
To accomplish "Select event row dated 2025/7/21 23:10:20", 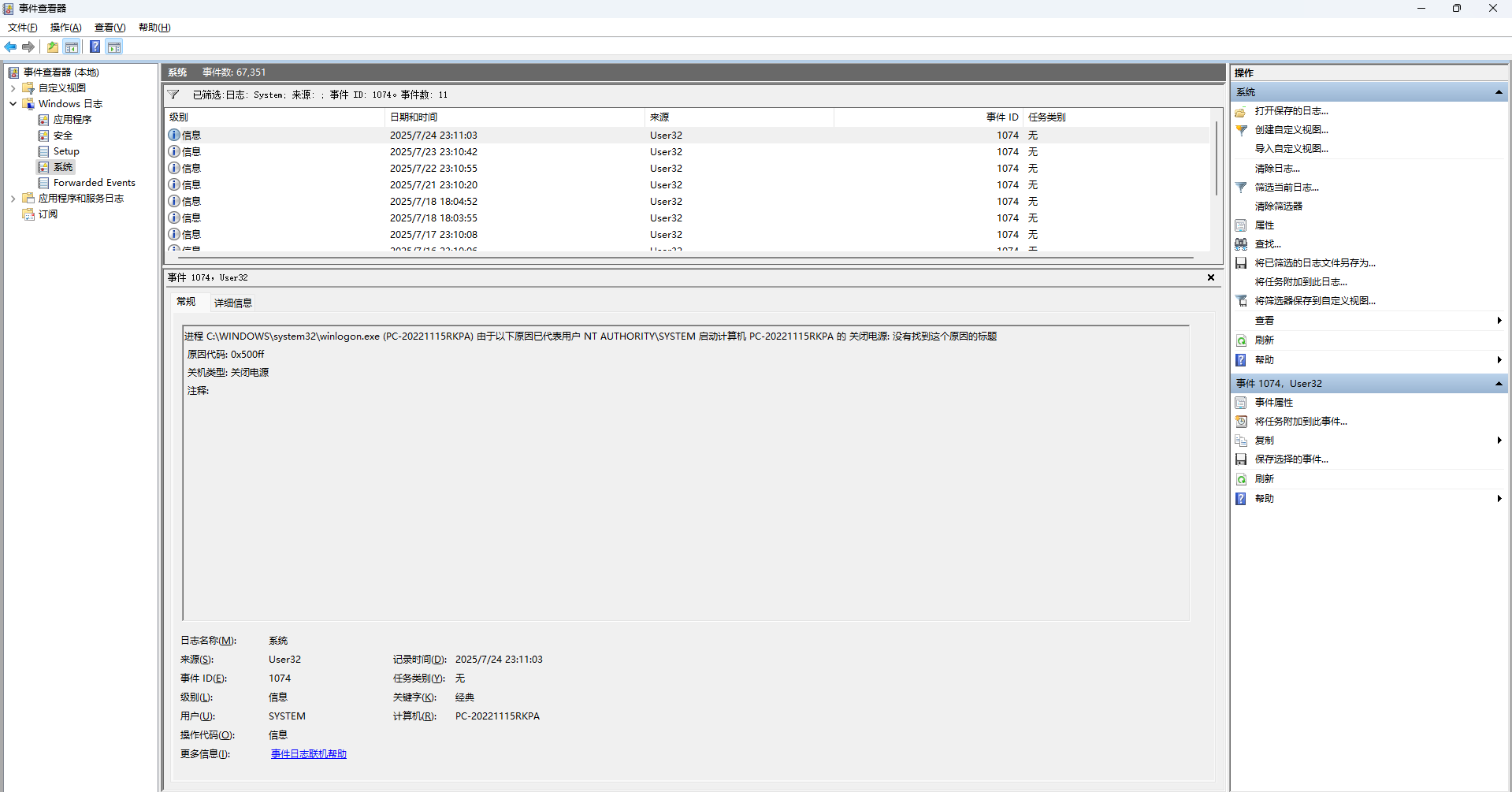I will click(x=687, y=185).
